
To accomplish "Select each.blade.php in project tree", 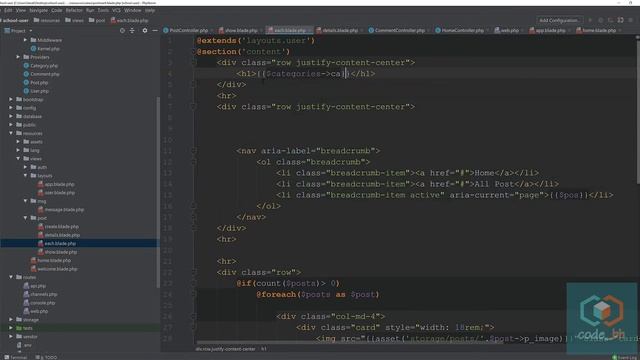I will [57, 243].
